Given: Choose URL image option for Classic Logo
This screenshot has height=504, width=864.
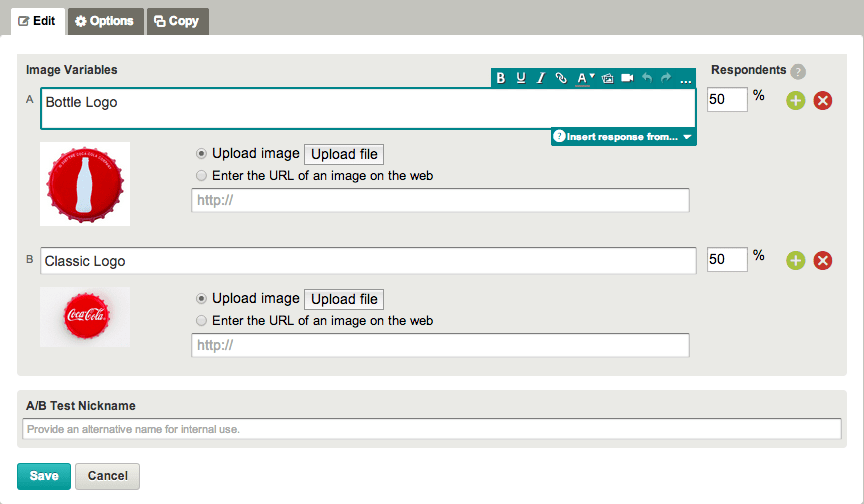Looking at the screenshot, I should (203, 321).
